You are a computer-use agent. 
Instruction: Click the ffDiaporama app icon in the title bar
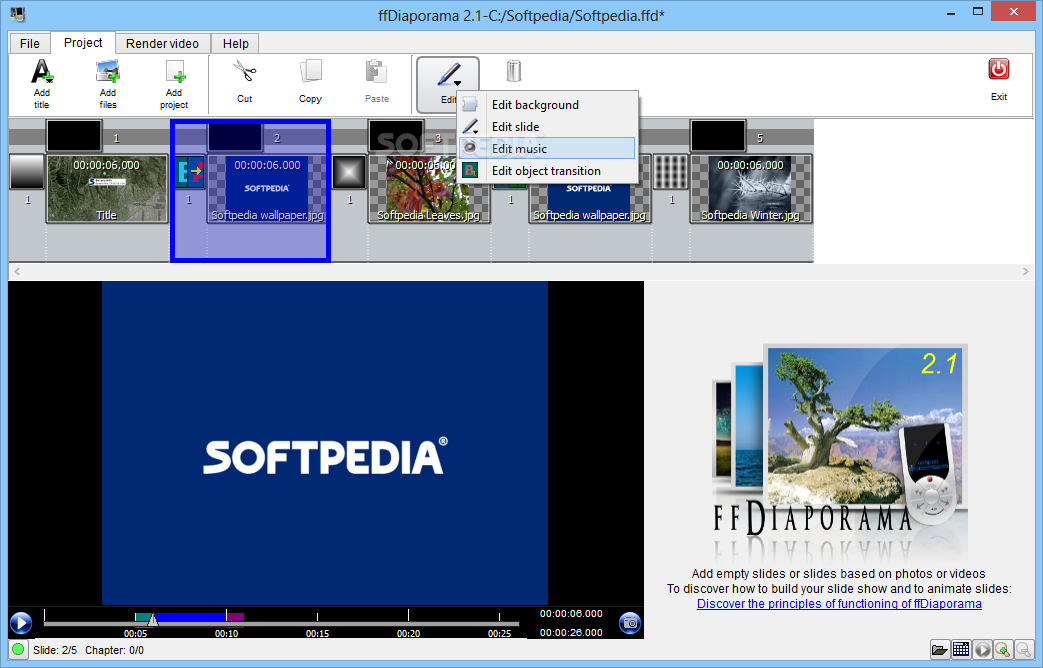[x=18, y=13]
